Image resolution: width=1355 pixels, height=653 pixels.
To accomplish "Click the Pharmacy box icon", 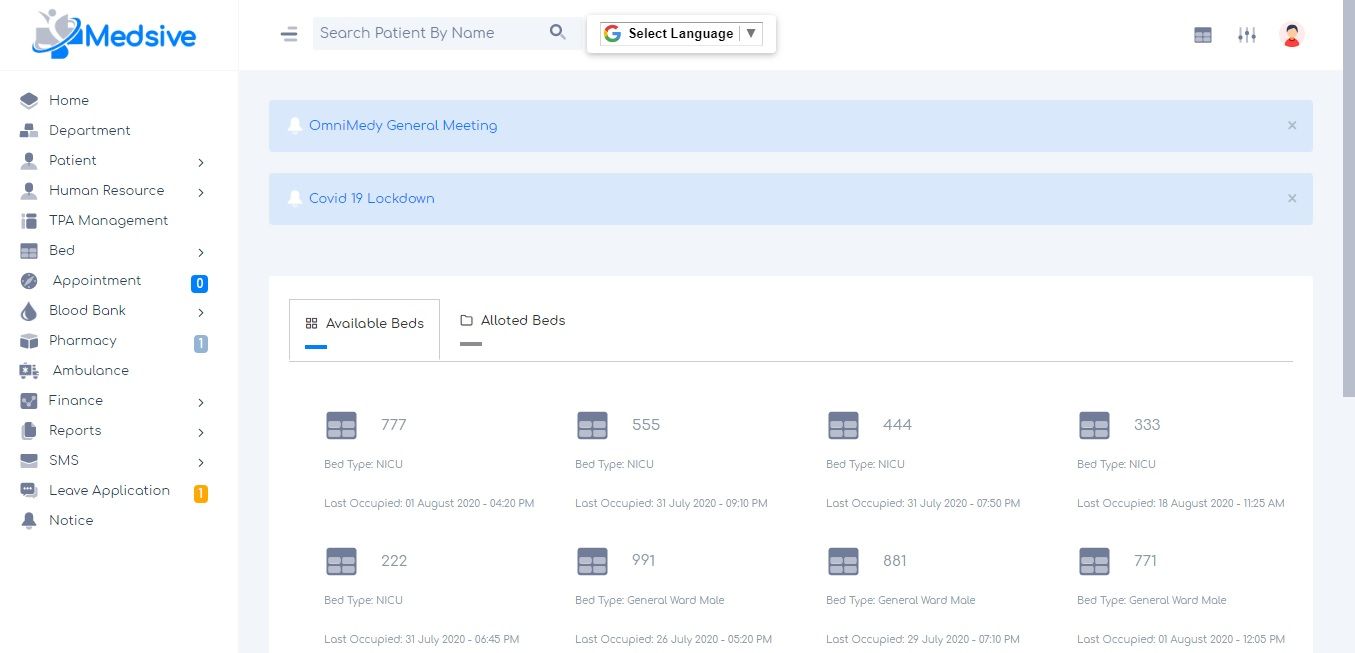I will [29, 341].
